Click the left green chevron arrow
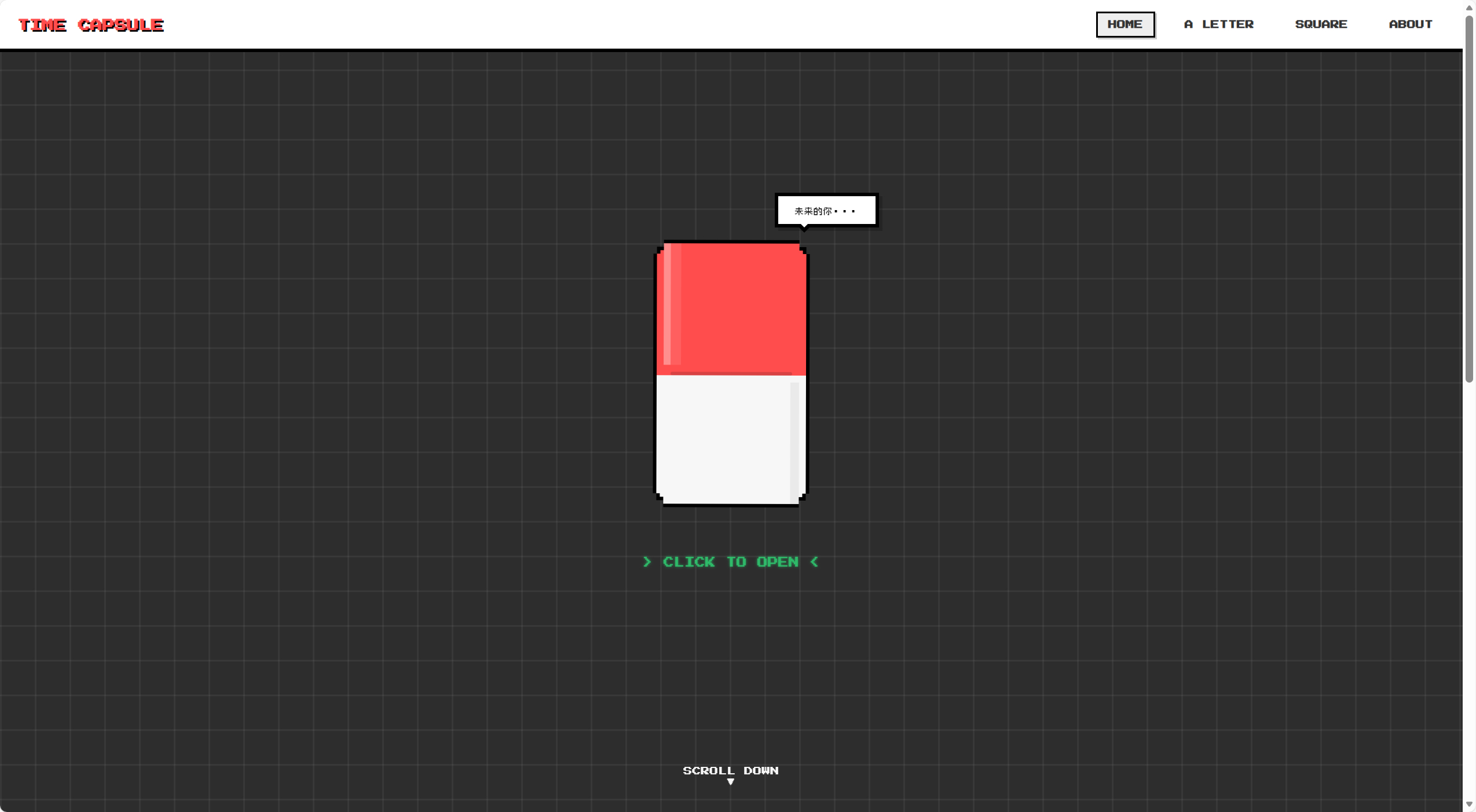 pos(647,562)
